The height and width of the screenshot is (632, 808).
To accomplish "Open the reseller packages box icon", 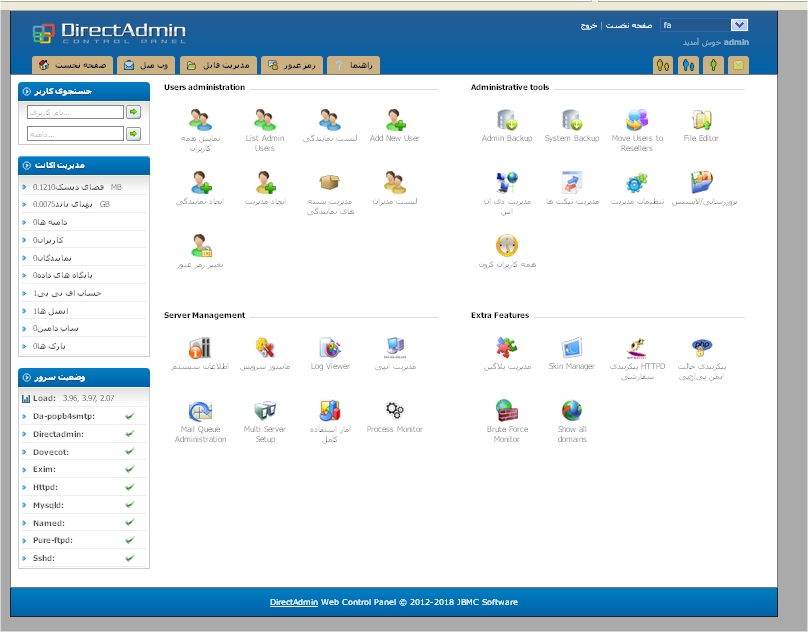I will [330, 182].
